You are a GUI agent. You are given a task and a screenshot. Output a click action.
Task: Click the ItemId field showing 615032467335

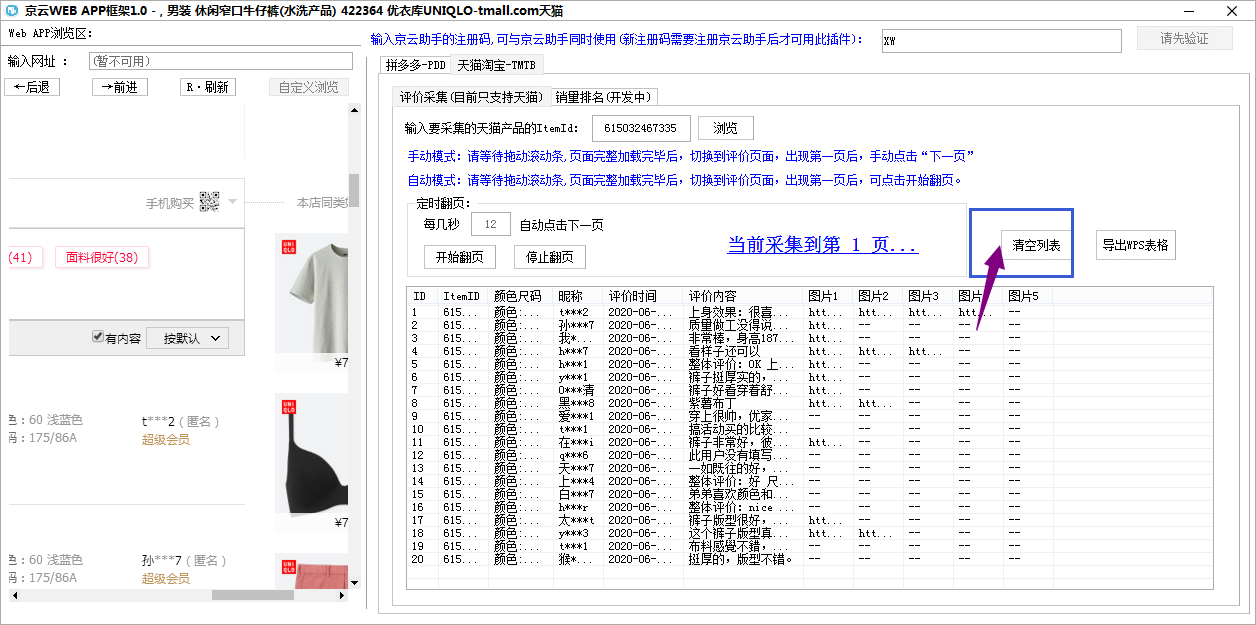pyautogui.click(x=641, y=128)
